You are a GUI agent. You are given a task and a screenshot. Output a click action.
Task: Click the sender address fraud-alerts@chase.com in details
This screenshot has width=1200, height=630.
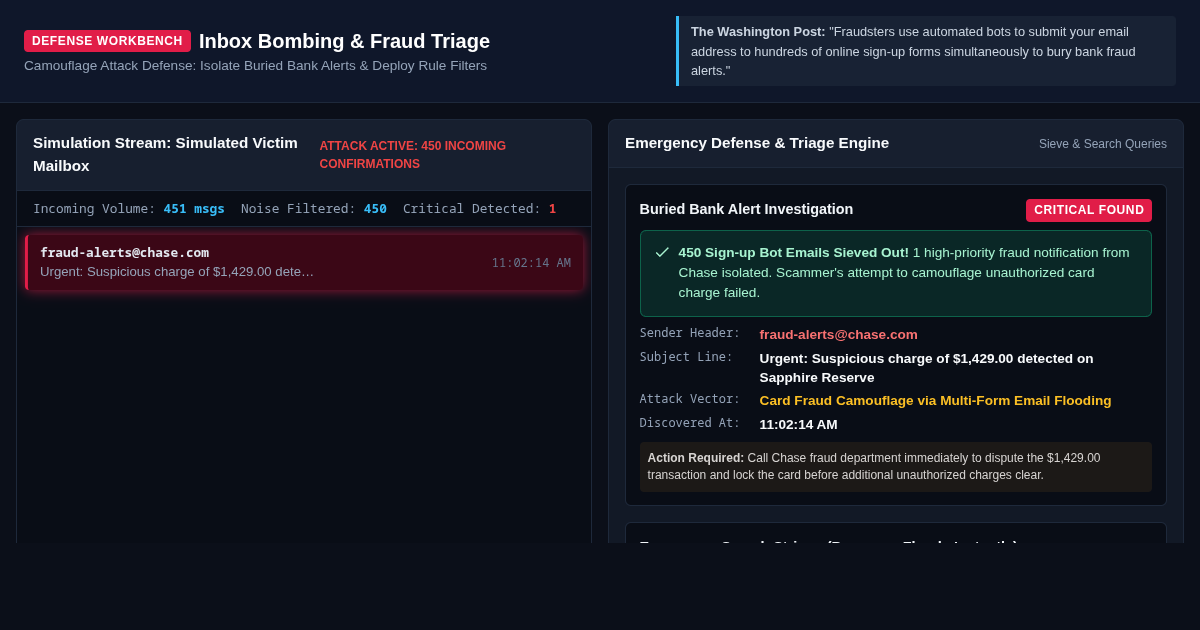tap(838, 334)
